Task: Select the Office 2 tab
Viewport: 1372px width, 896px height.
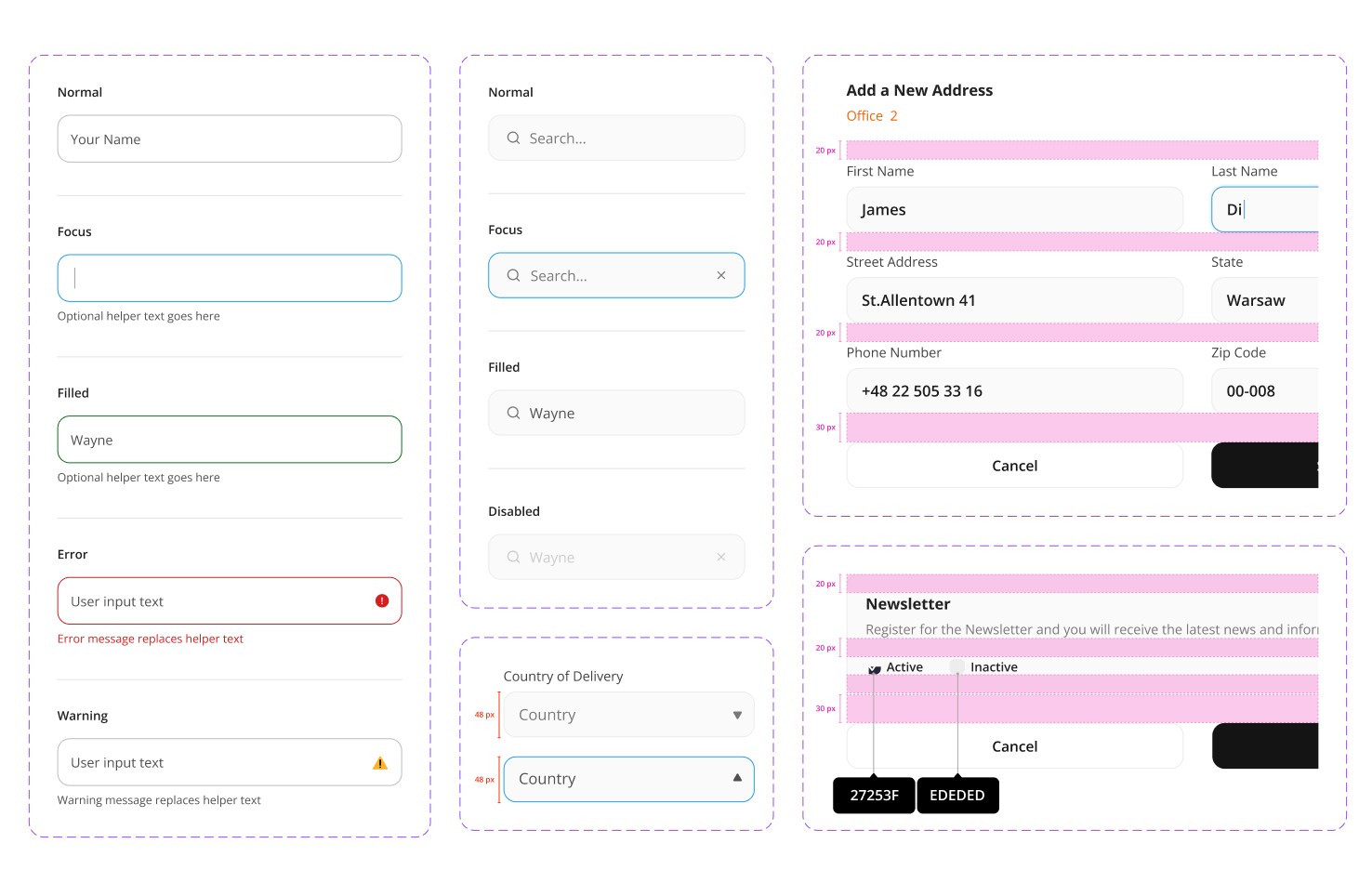Action: pyautogui.click(x=871, y=115)
